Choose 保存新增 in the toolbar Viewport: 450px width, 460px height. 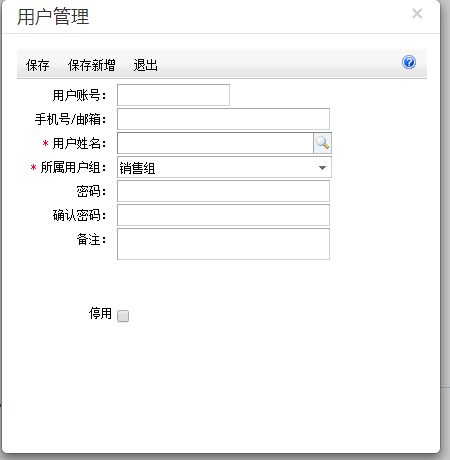[92, 65]
